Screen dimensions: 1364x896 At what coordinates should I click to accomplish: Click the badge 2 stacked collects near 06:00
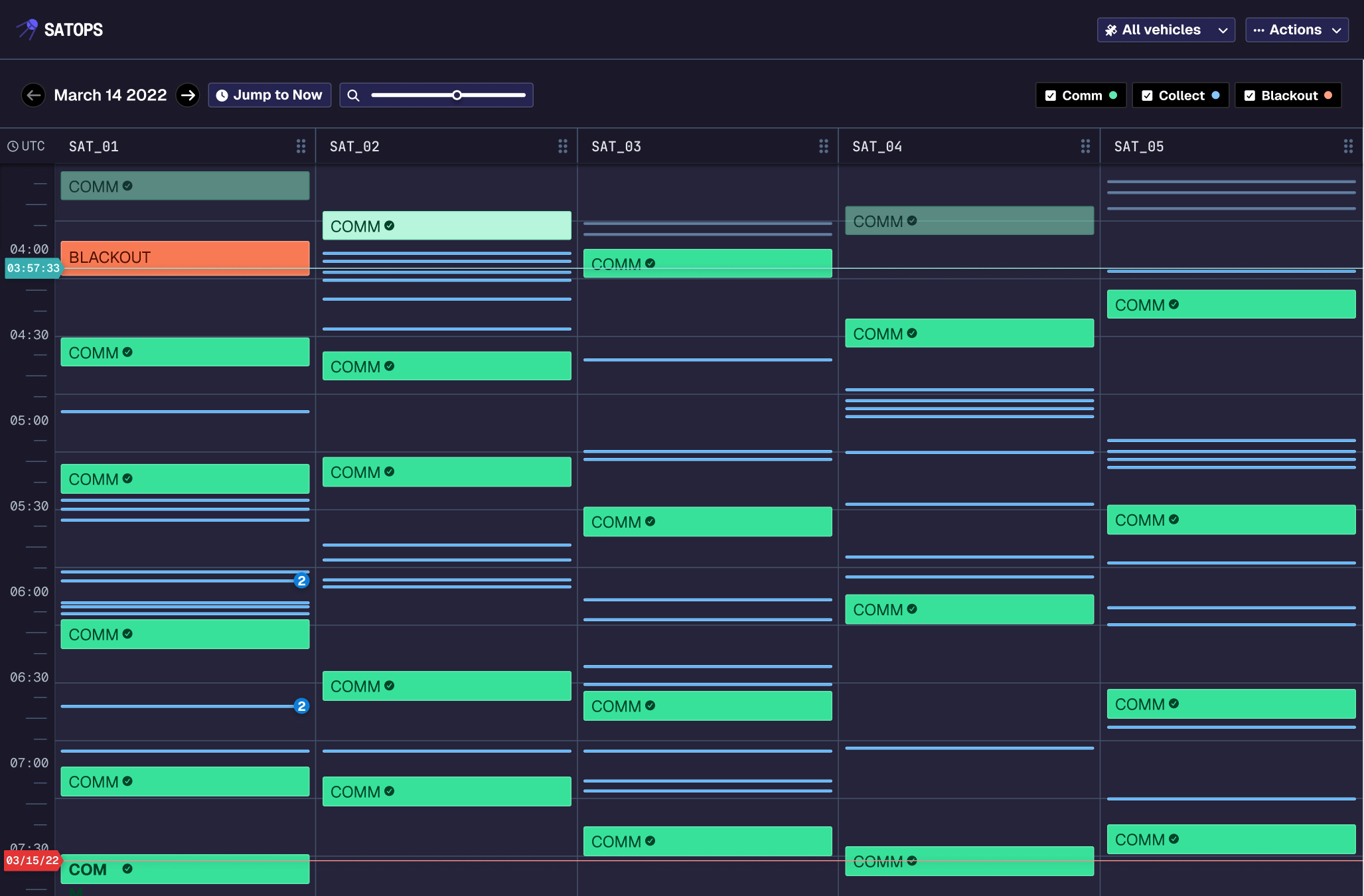(301, 581)
